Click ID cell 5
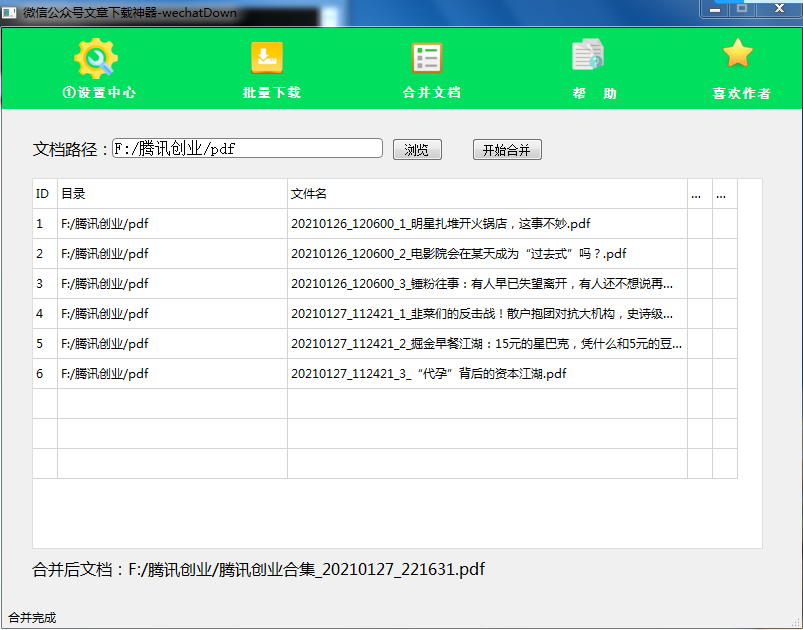This screenshot has width=803, height=630. point(45,344)
